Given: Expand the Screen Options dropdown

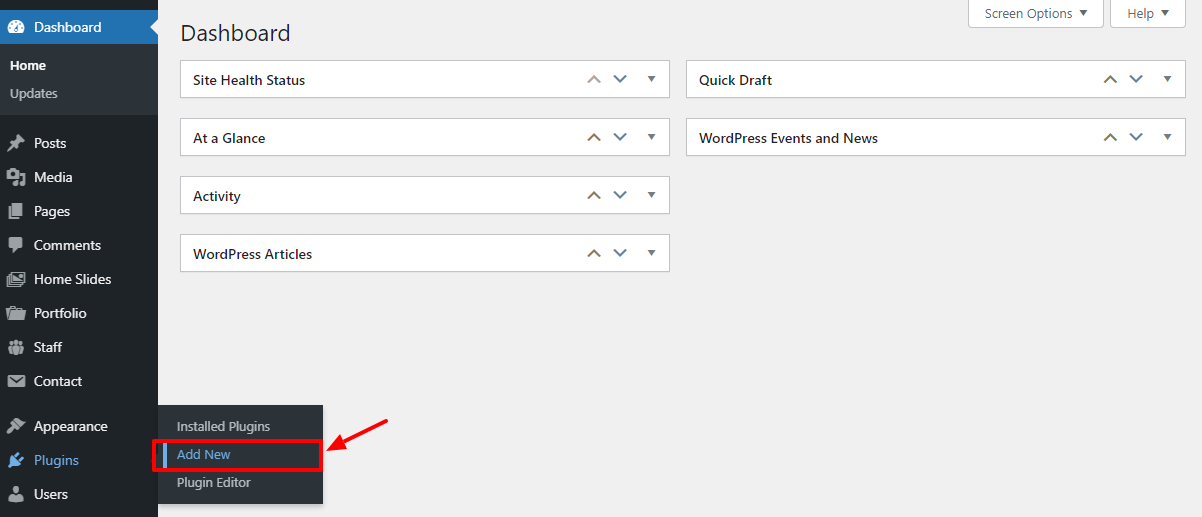Looking at the screenshot, I should (1036, 14).
